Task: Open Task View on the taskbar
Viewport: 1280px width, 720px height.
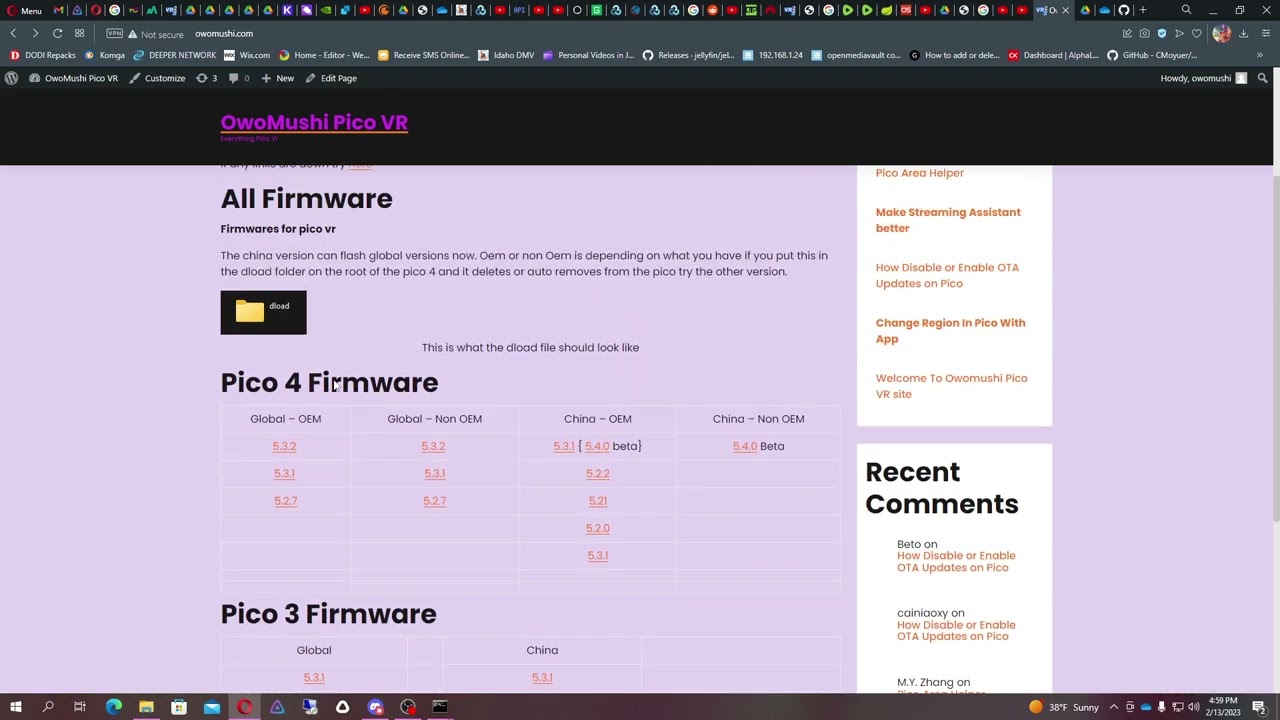Action: pos(79,707)
